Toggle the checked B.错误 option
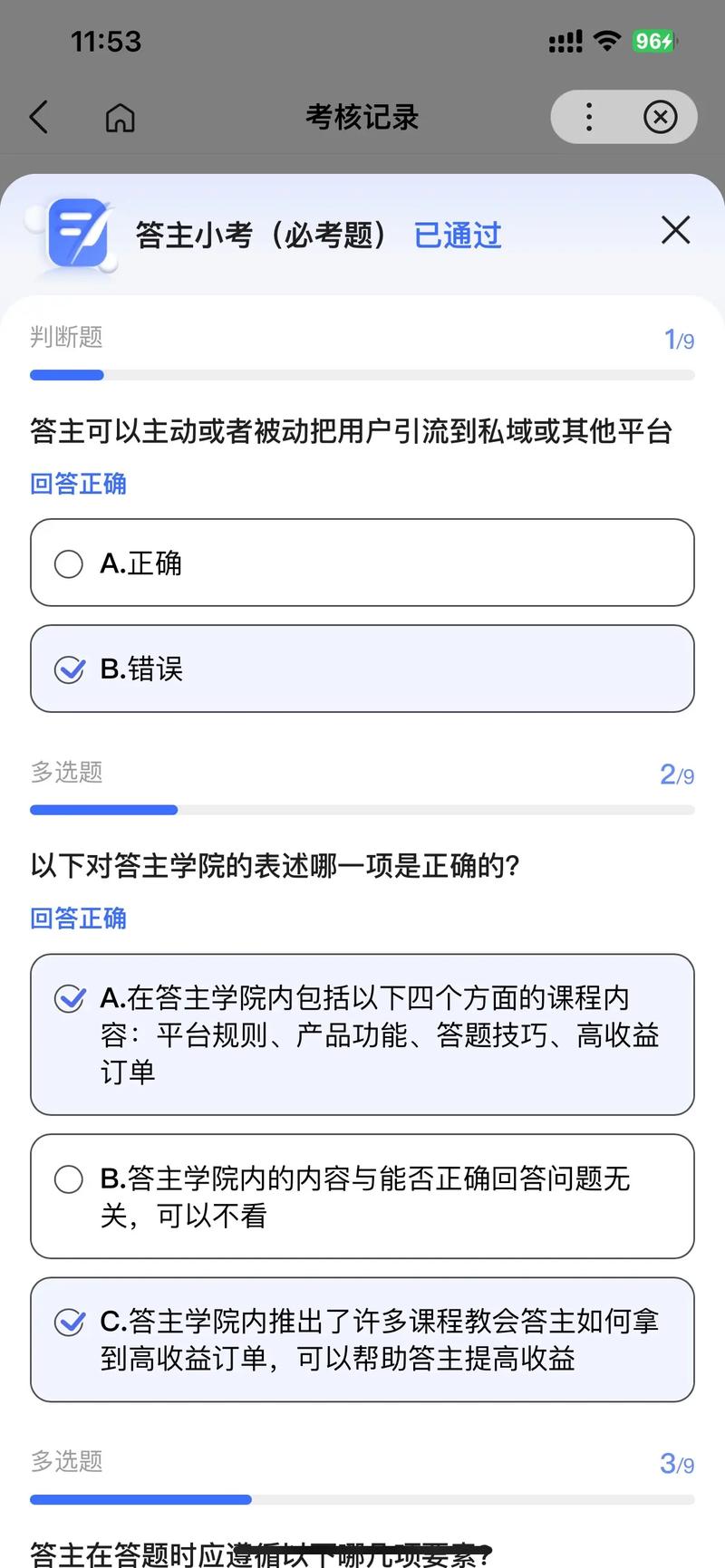The height and width of the screenshot is (1568, 725). point(69,669)
